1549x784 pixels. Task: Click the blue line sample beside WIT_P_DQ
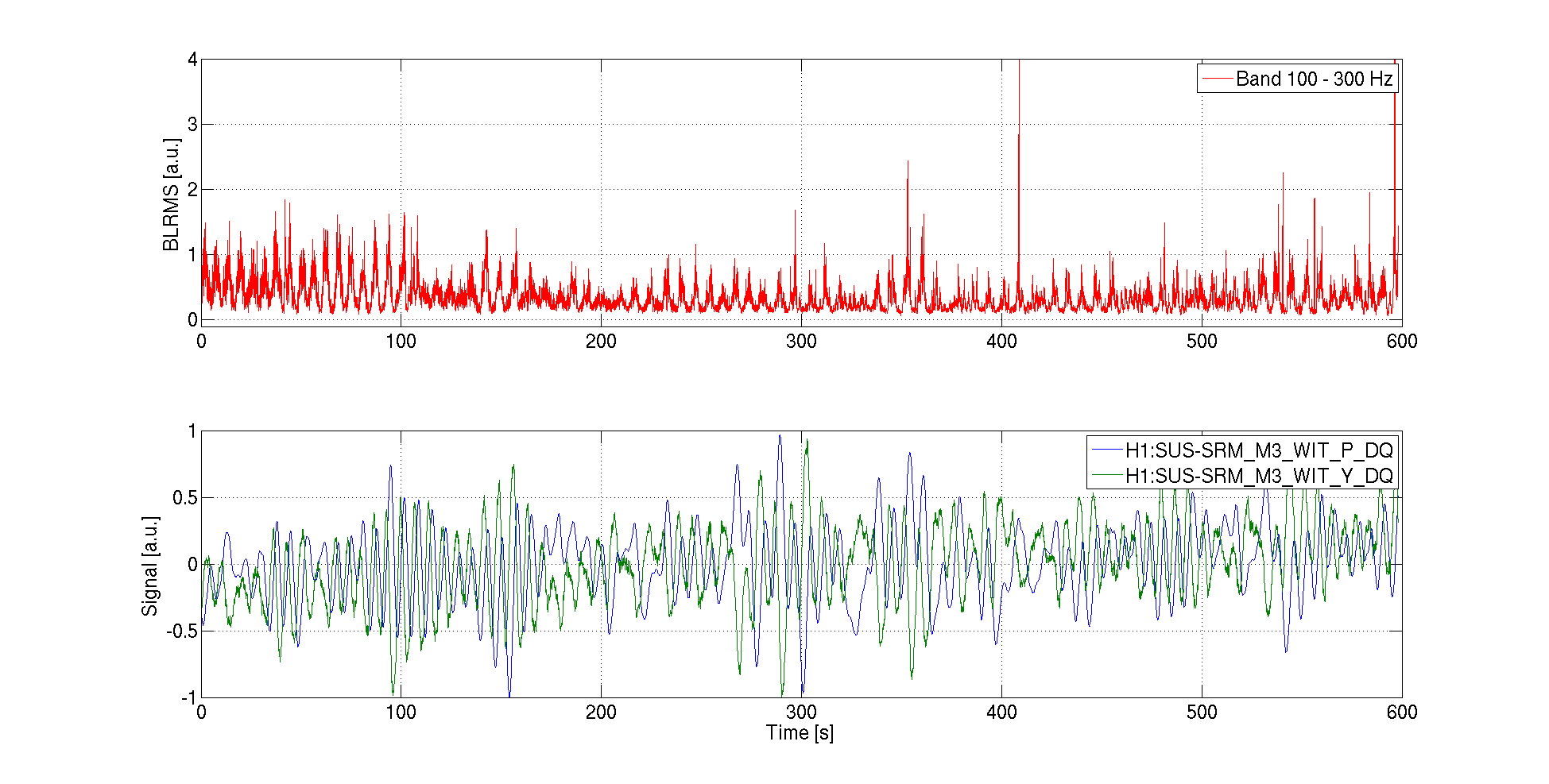(1106, 450)
